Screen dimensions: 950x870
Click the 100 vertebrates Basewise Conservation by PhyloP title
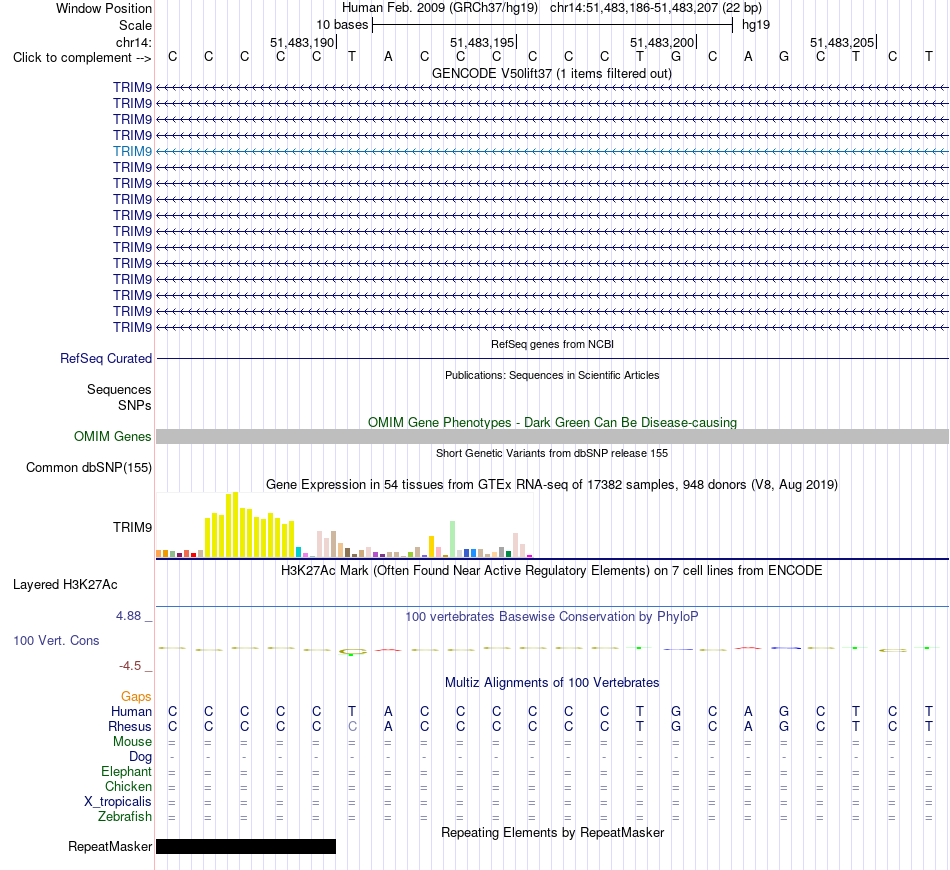[552, 617]
